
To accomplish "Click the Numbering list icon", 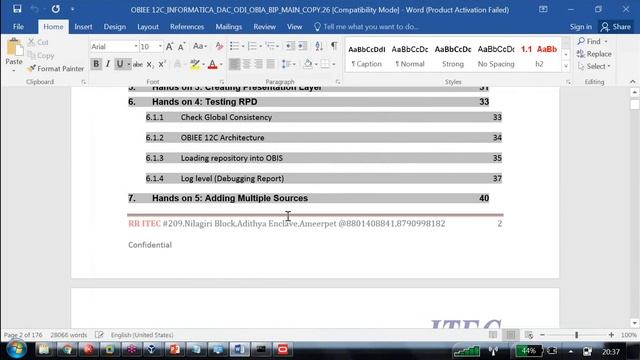I will (252, 47).
